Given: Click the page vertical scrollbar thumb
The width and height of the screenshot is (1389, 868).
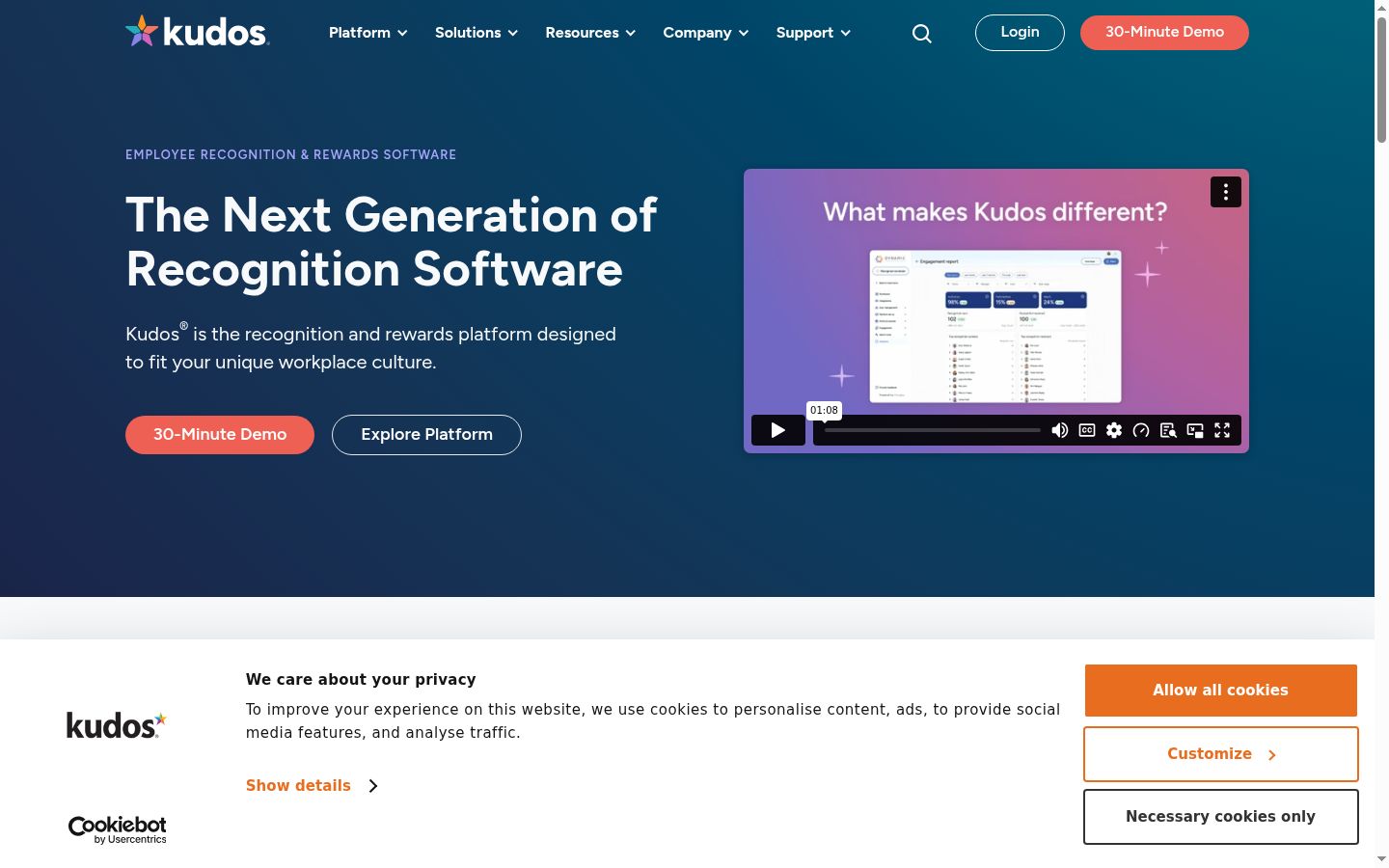Looking at the screenshot, I should (x=1381, y=79).
